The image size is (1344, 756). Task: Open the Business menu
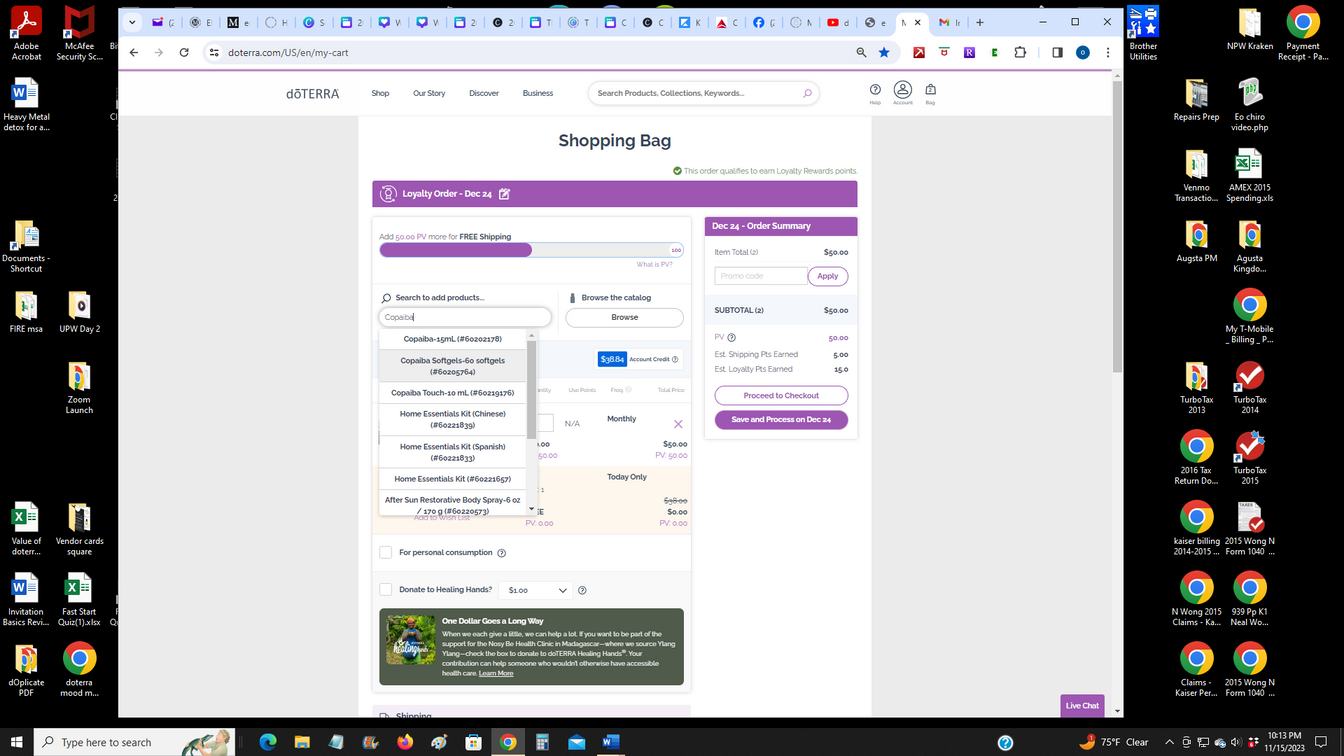(538, 93)
